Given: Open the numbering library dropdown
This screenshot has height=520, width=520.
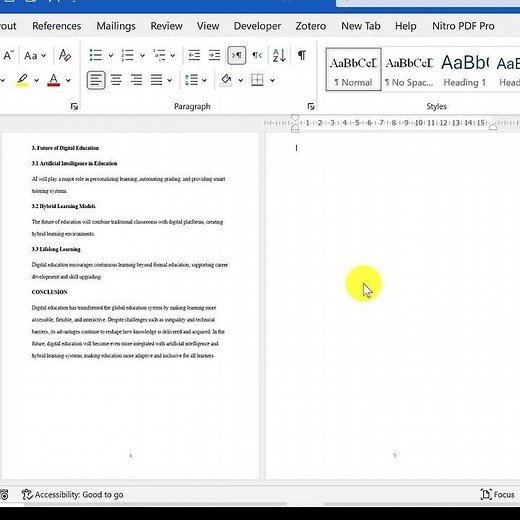Looking at the screenshot, I should (x=142, y=56).
